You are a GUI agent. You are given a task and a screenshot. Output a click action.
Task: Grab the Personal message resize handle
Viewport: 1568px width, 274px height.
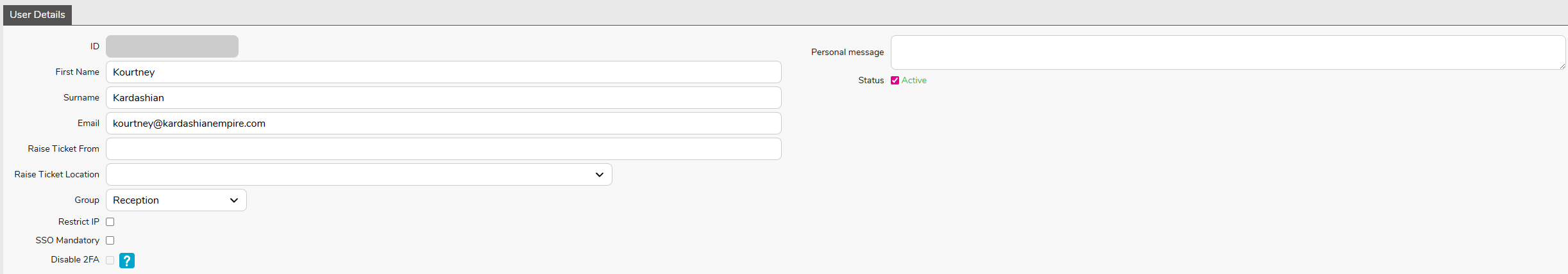tap(1562, 66)
